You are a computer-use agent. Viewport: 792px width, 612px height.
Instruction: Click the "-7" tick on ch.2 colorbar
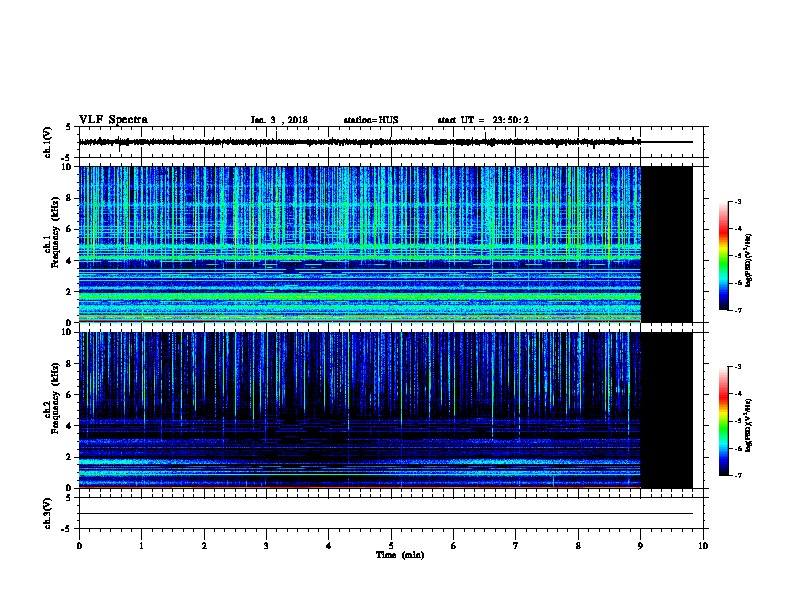click(738, 476)
